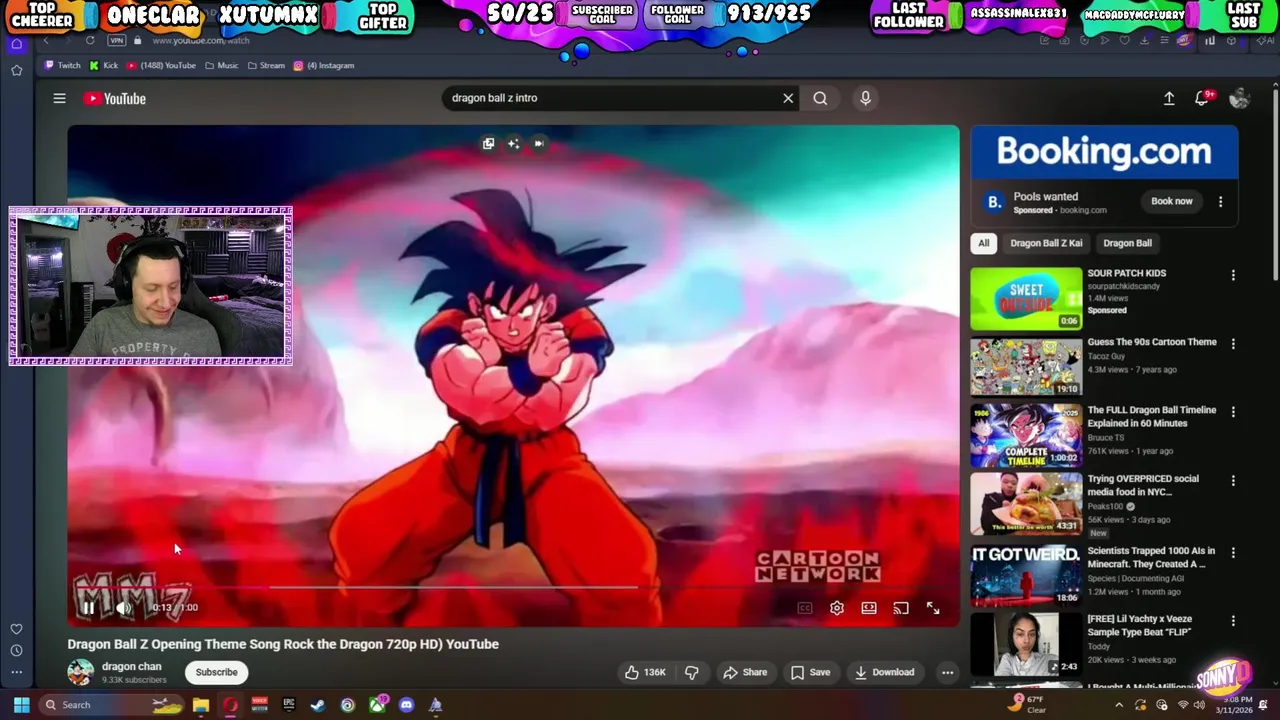The image size is (1280, 720).
Task: Subscribe to dragon chan
Action: [x=216, y=672]
